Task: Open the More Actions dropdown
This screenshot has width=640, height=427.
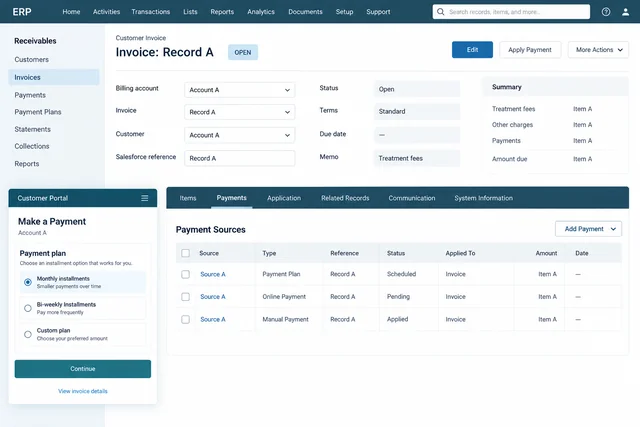Action: 598,50
